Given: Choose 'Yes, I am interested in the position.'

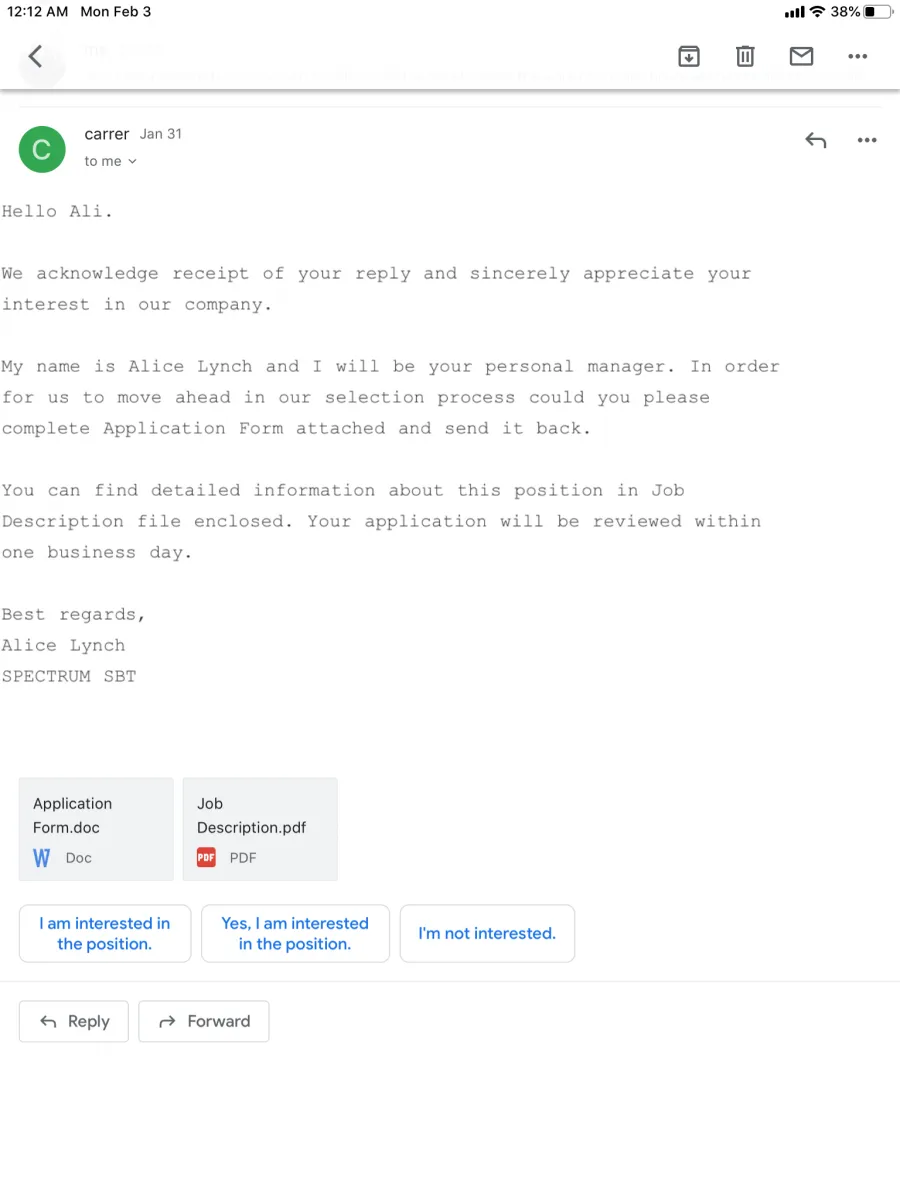Looking at the screenshot, I should [x=295, y=933].
